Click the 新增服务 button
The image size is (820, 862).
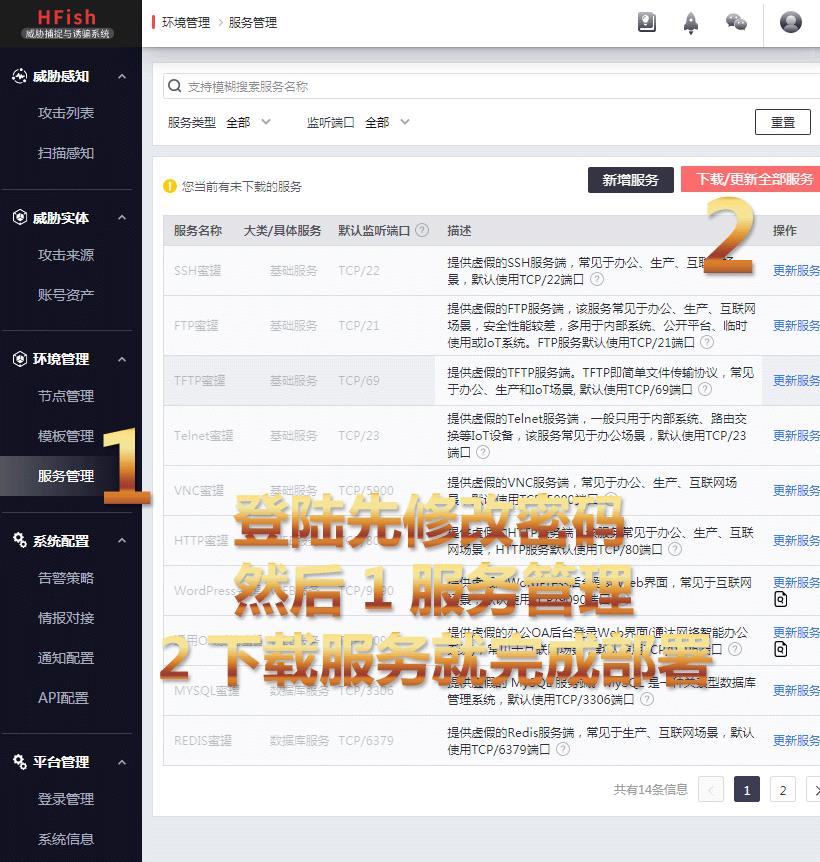[x=630, y=180]
